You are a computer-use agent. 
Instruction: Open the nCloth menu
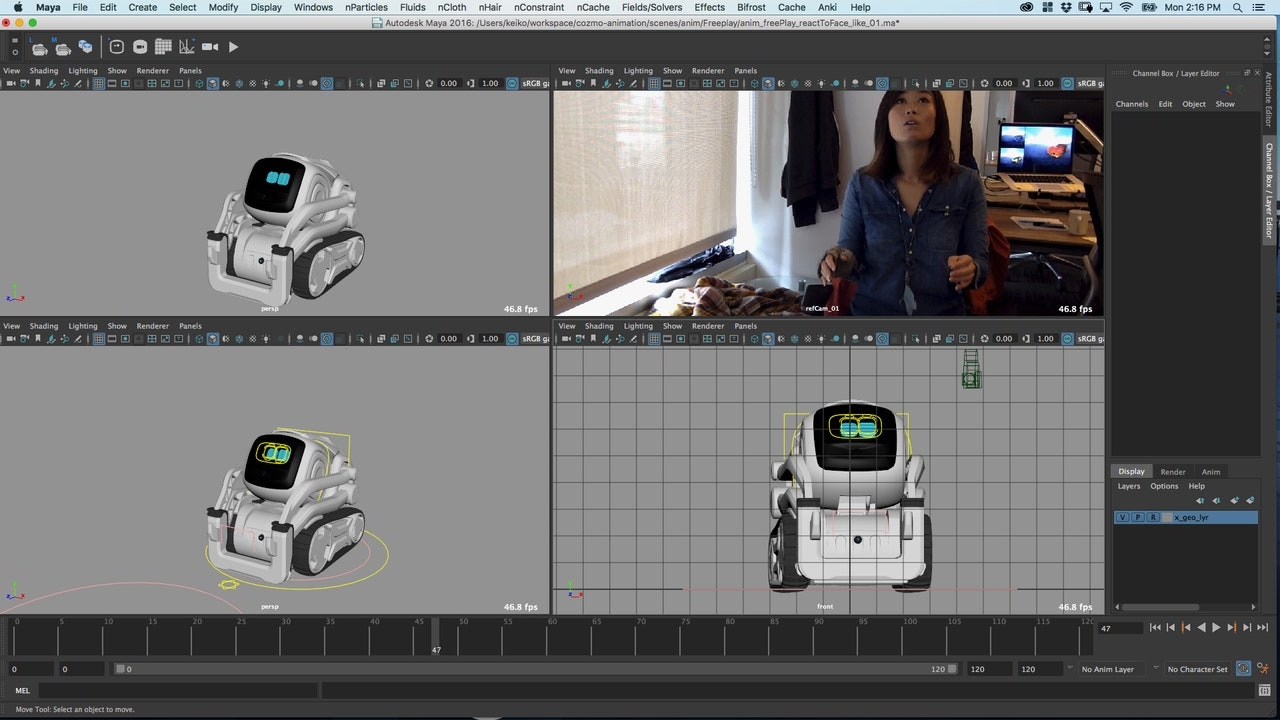pos(451,7)
